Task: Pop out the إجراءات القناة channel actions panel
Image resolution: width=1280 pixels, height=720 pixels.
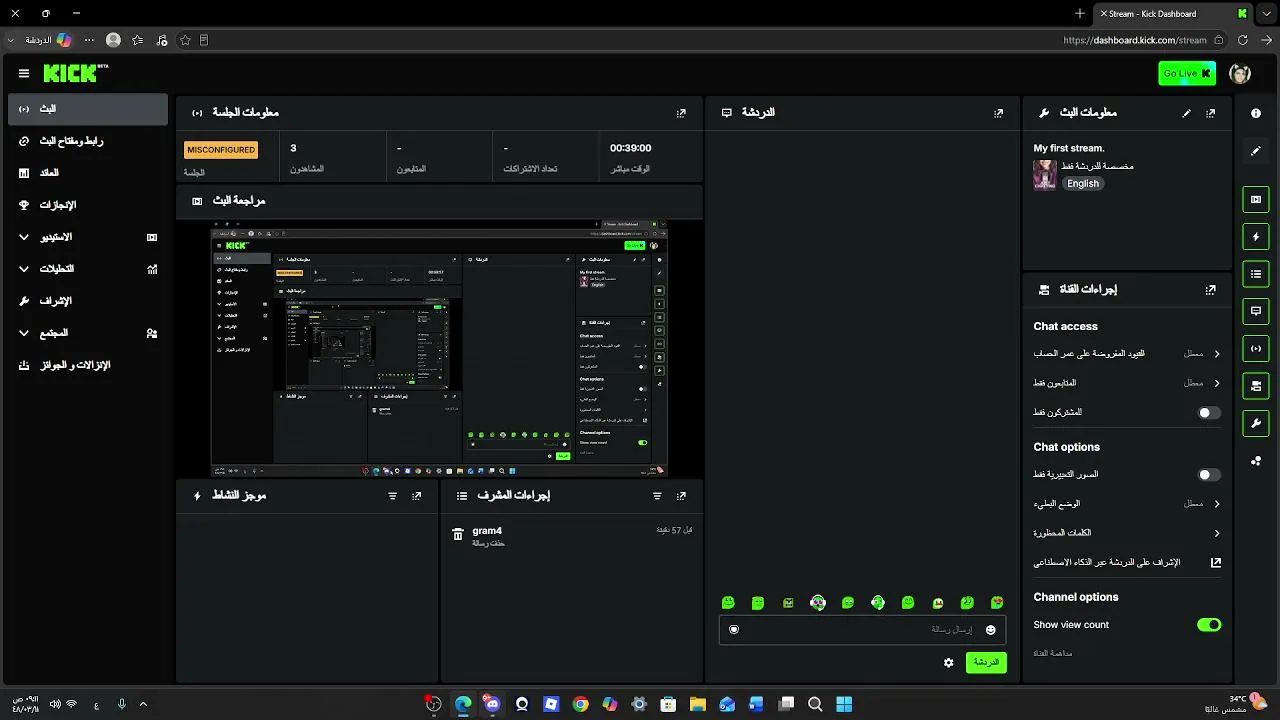Action: click(1211, 289)
